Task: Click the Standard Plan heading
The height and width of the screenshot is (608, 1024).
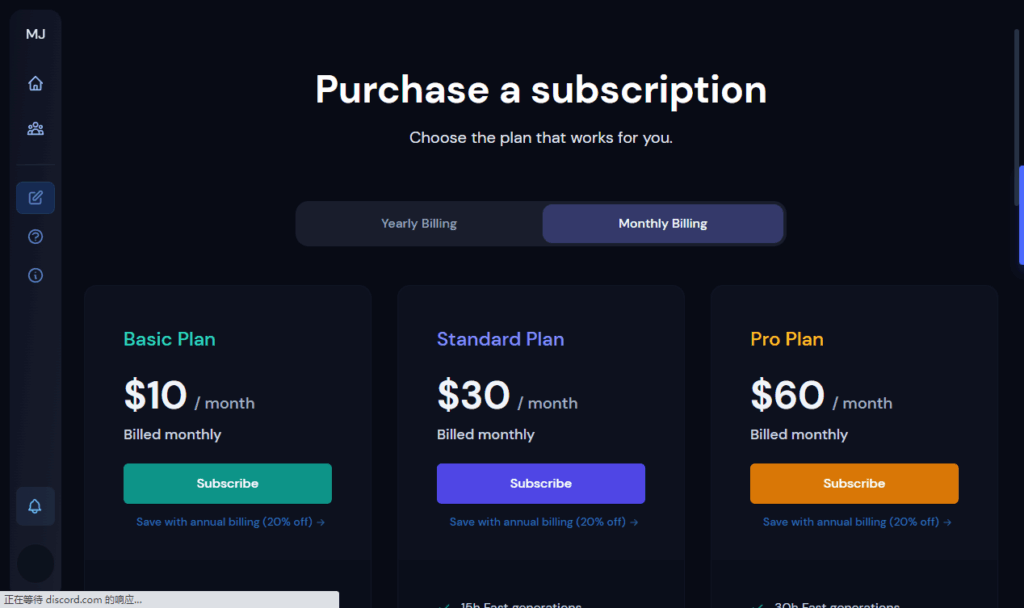Action: [x=500, y=340]
